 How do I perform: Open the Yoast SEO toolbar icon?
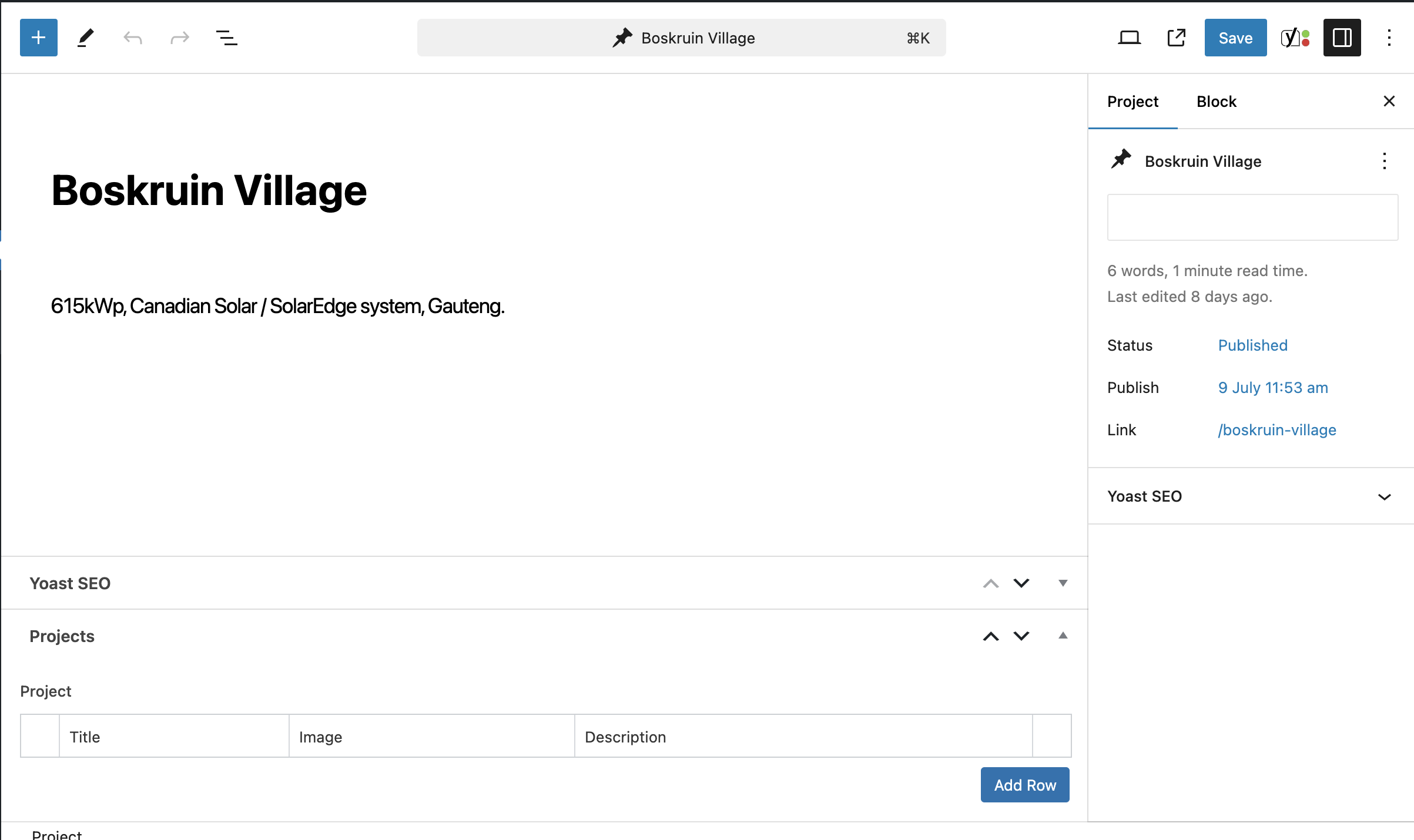tap(1295, 38)
